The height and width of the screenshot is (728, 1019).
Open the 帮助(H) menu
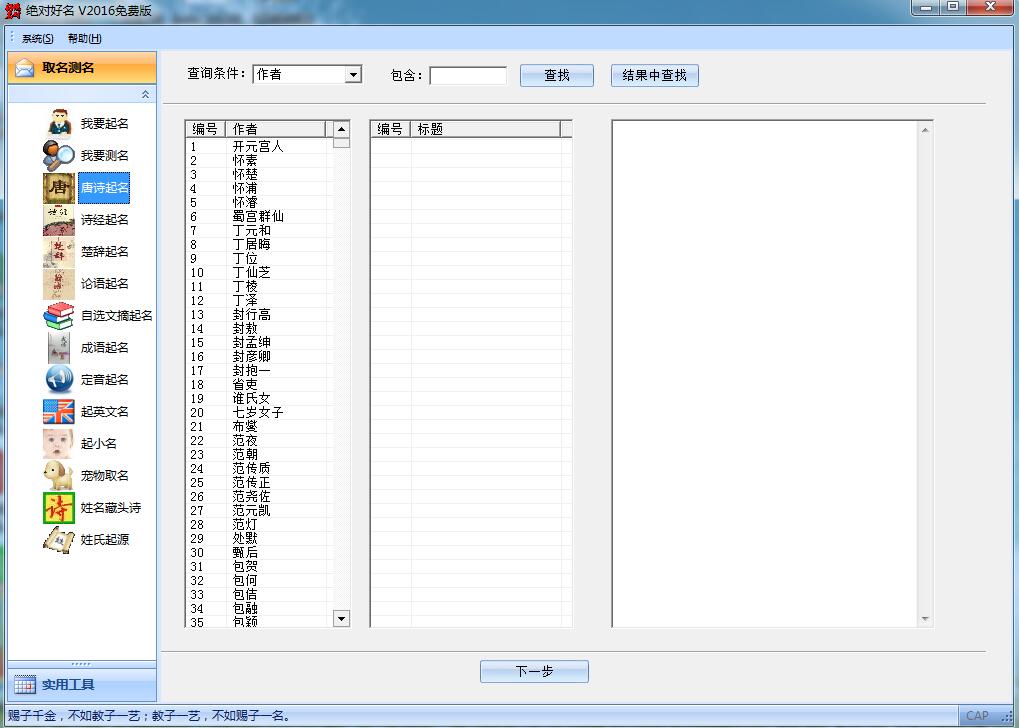(84, 38)
